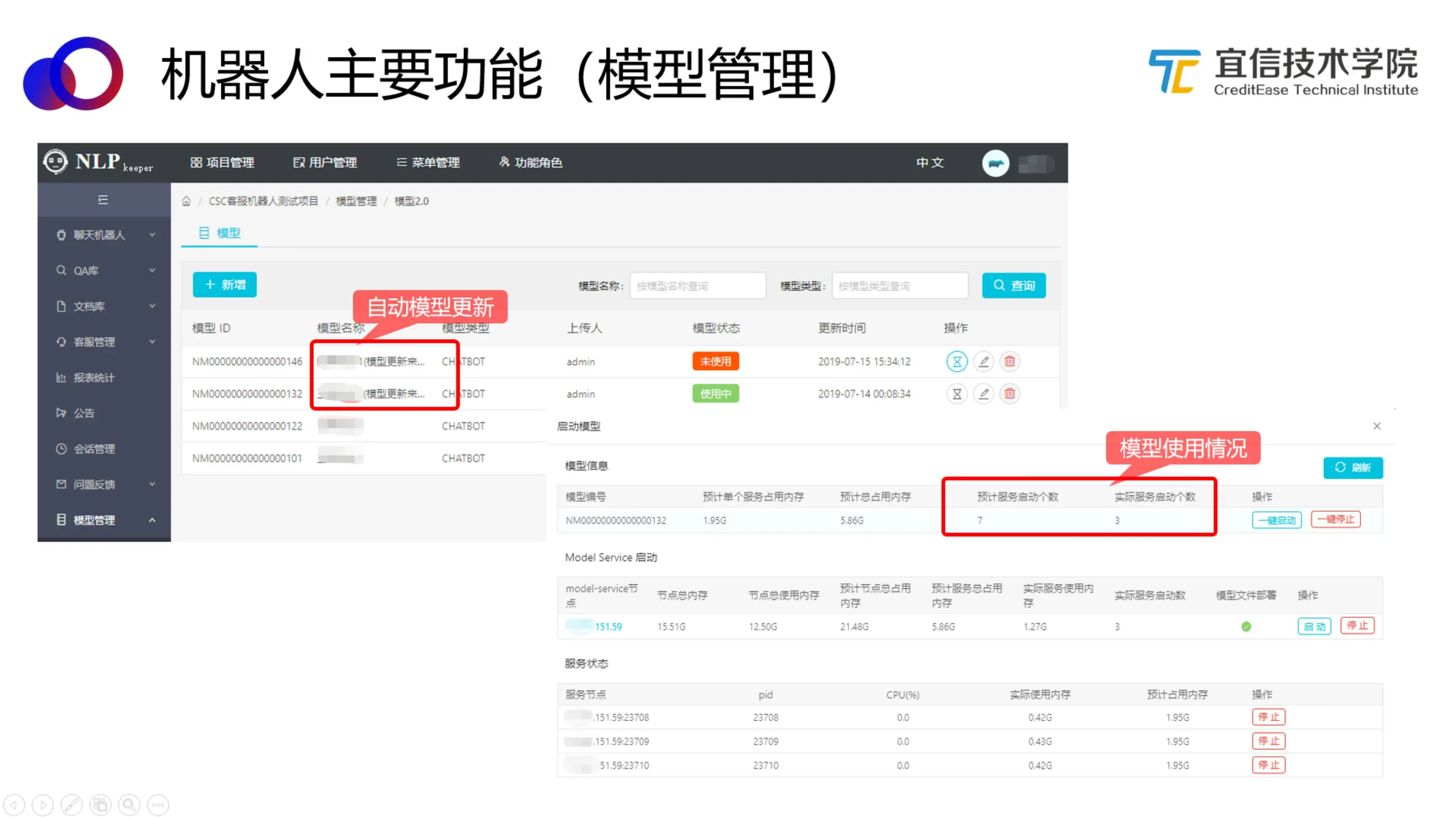The height and width of the screenshot is (819, 1456).
Task: Go to next slide arrow
Action: click(42, 804)
